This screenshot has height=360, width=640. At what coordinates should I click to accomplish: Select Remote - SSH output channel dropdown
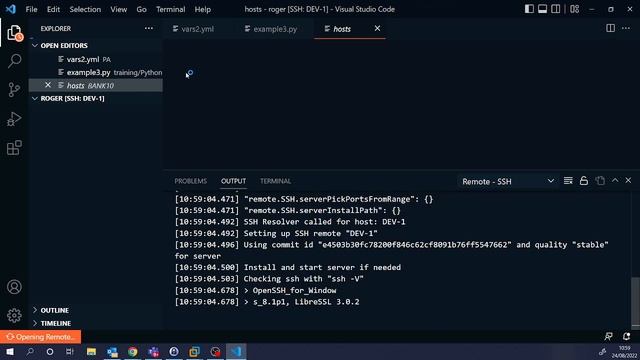508,181
